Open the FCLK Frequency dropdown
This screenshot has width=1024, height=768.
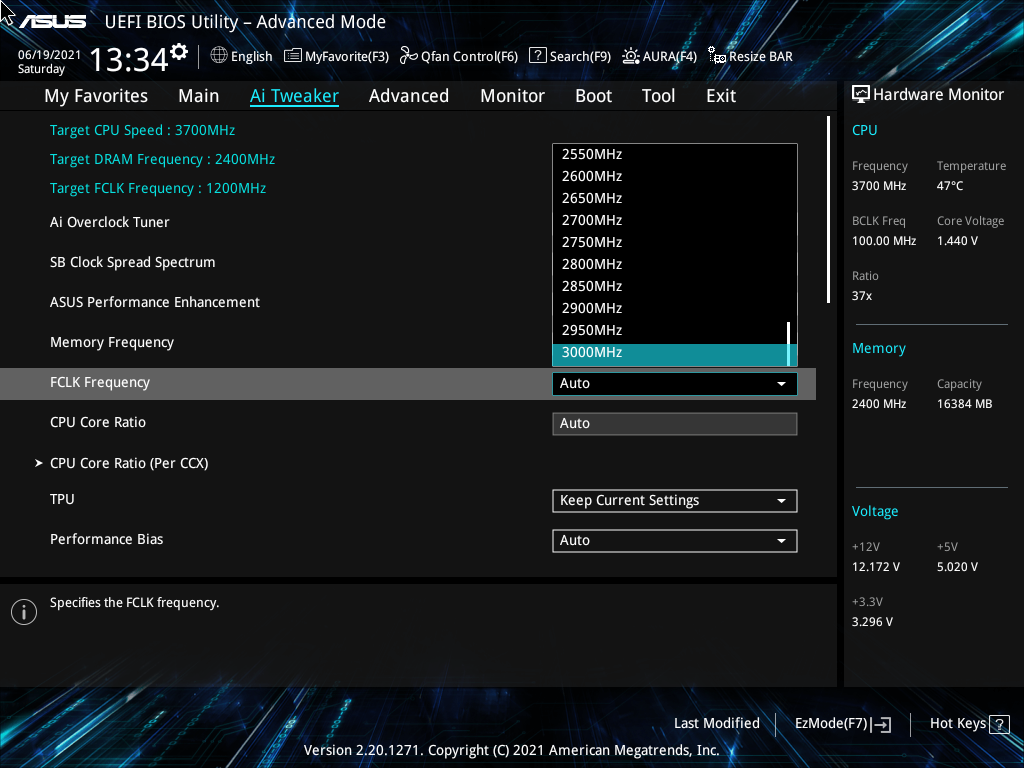coord(674,383)
